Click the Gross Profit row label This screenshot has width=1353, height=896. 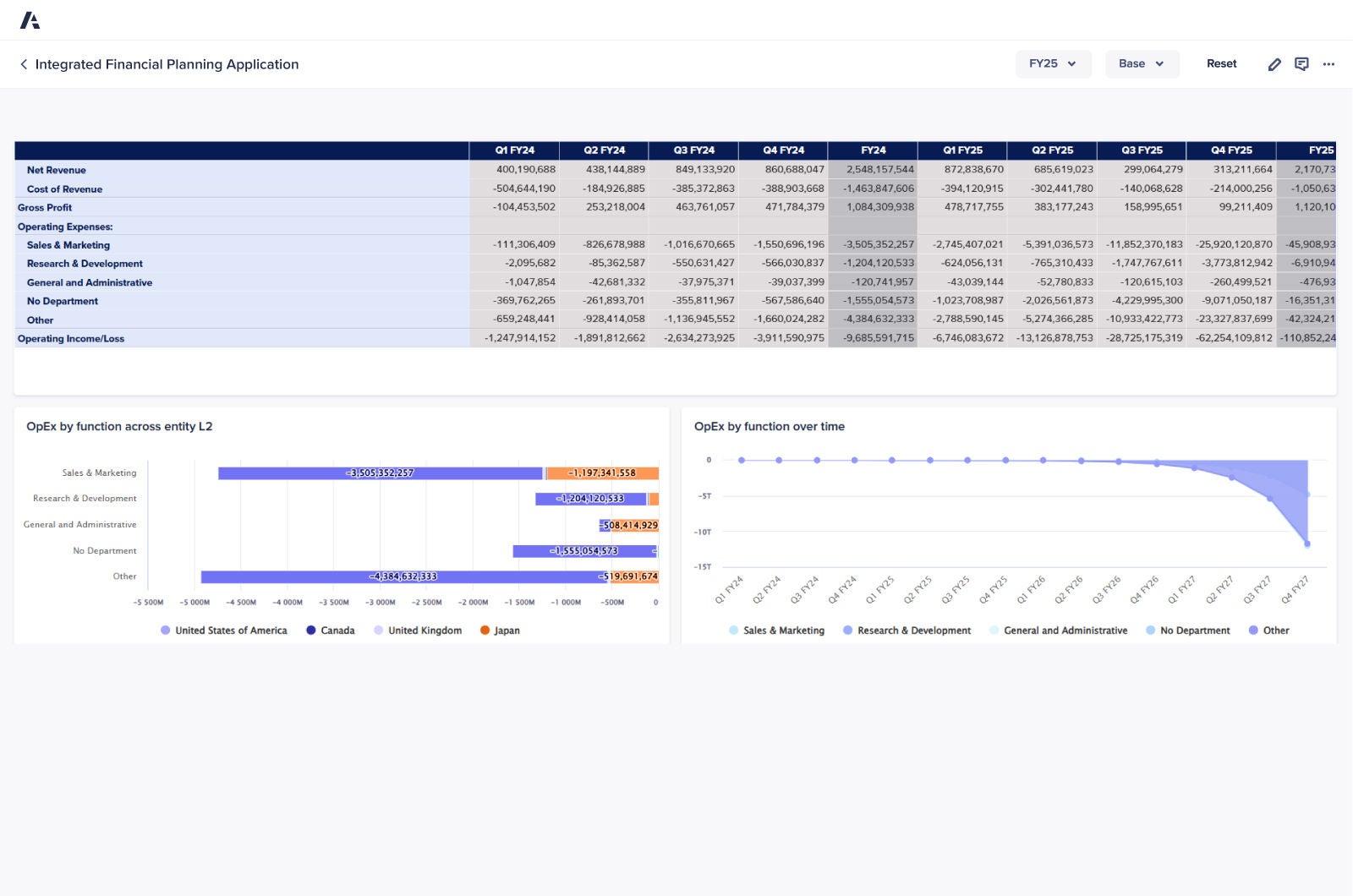pyautogui.click(x=45, y=207)
